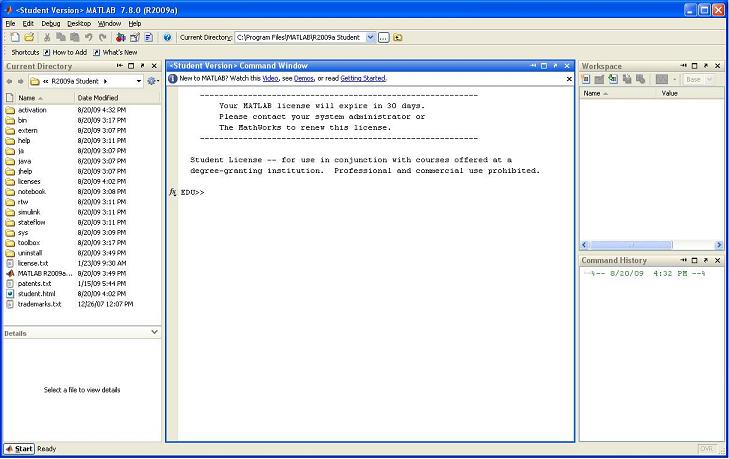Click the Undo arrow icon
Viewport: 729px width, 459px height.
tap(88, 37)
